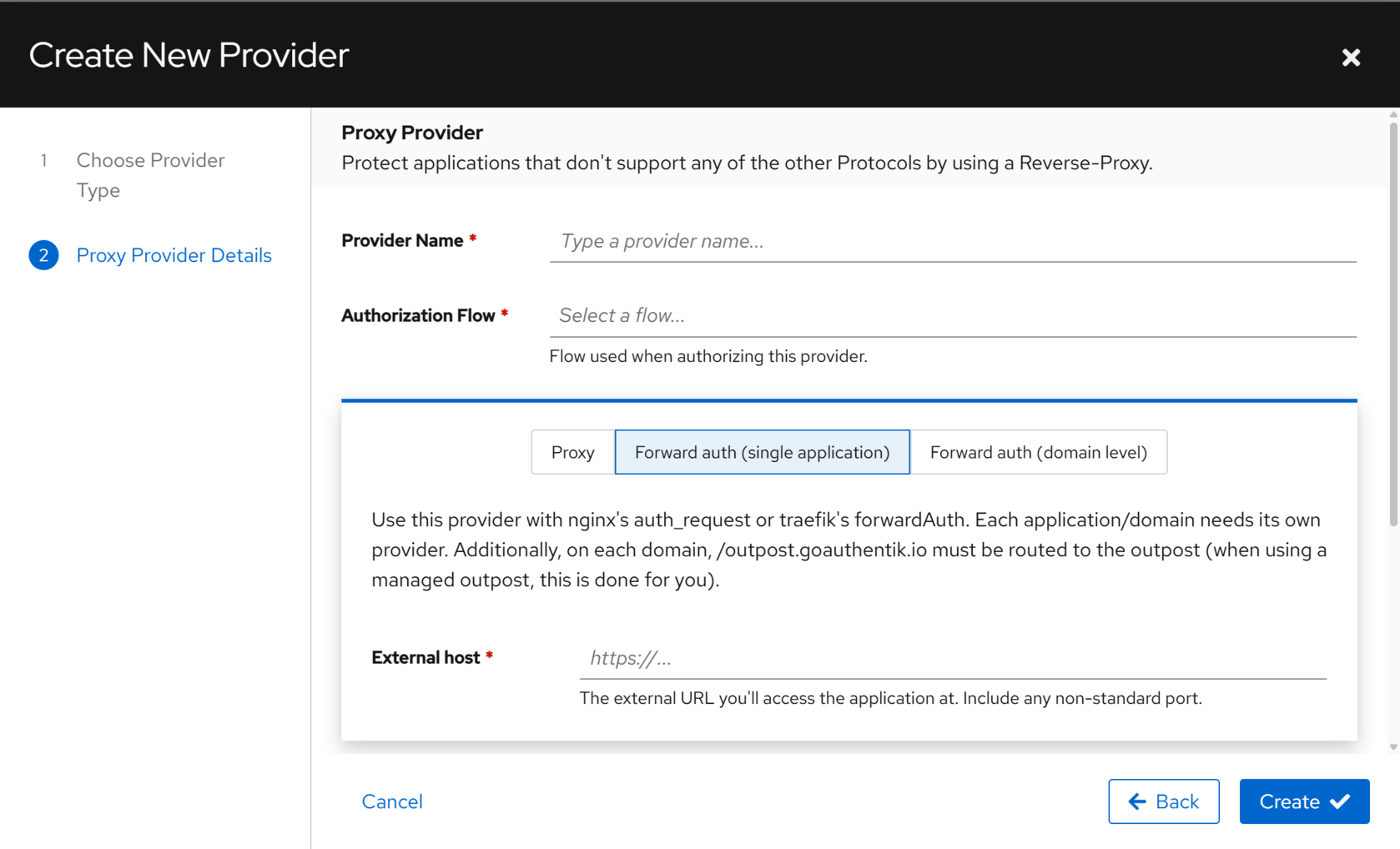Open the Authorization Flow dropdown
Image resolution: width=1400 pixels, height=849 pixels.
953,315
